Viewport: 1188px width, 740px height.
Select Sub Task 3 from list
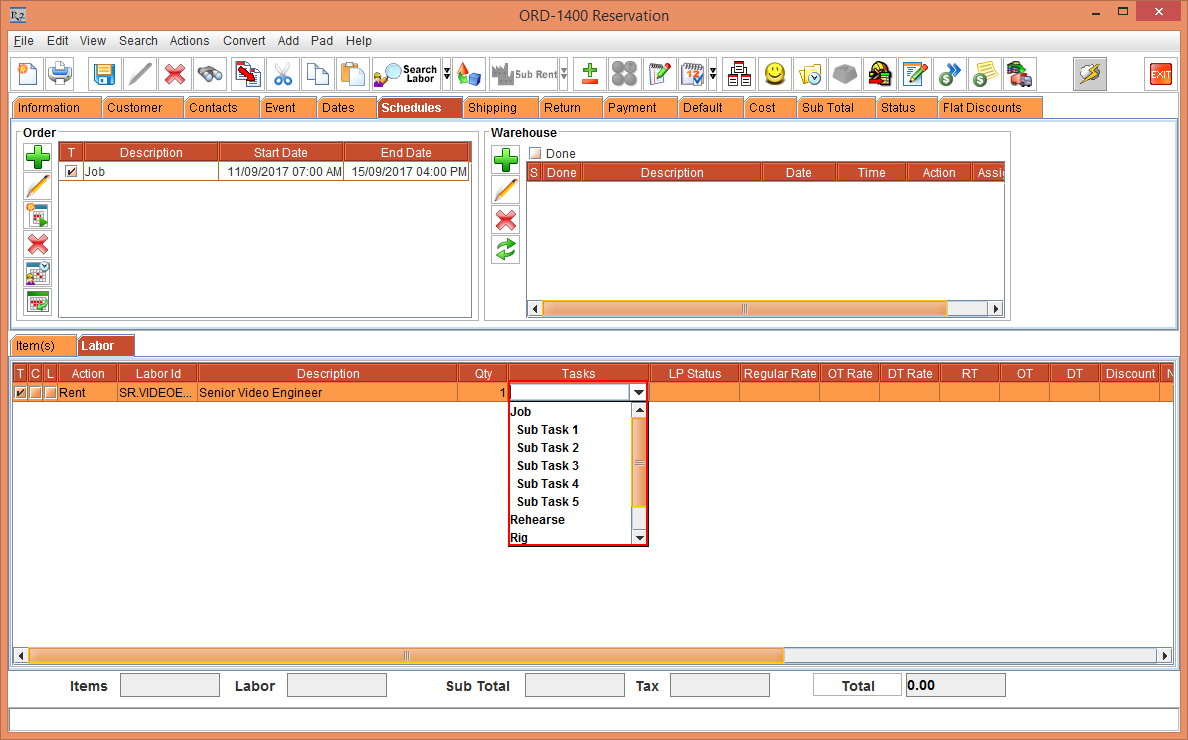(x=548, y=466)
